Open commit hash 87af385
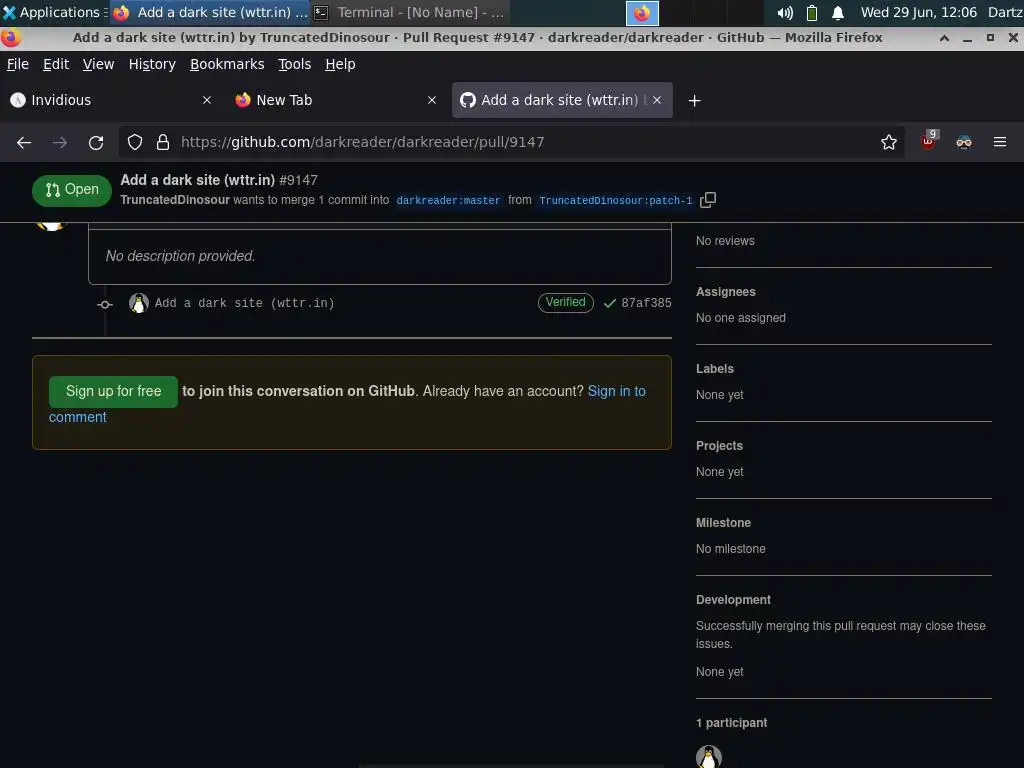 tap(646, 303)
